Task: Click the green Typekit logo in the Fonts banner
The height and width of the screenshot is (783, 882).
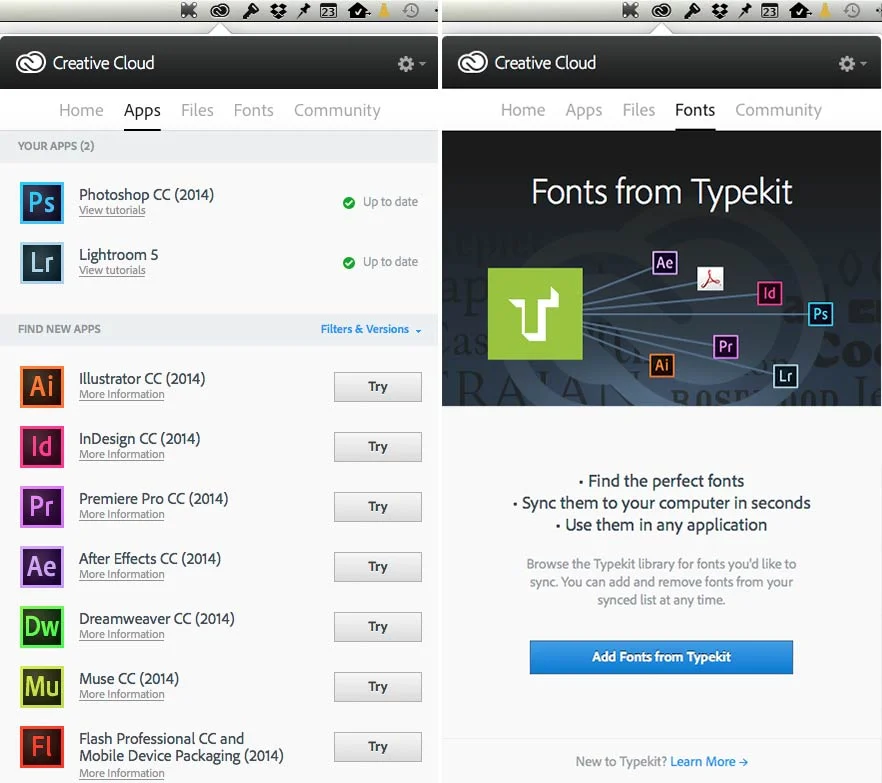Action: 535,314
